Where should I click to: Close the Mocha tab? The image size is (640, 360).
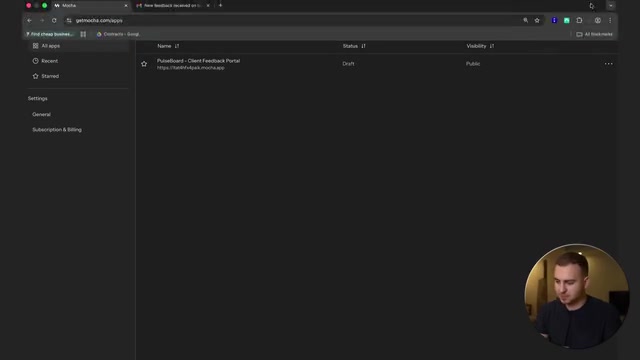(x=126, y=6)
